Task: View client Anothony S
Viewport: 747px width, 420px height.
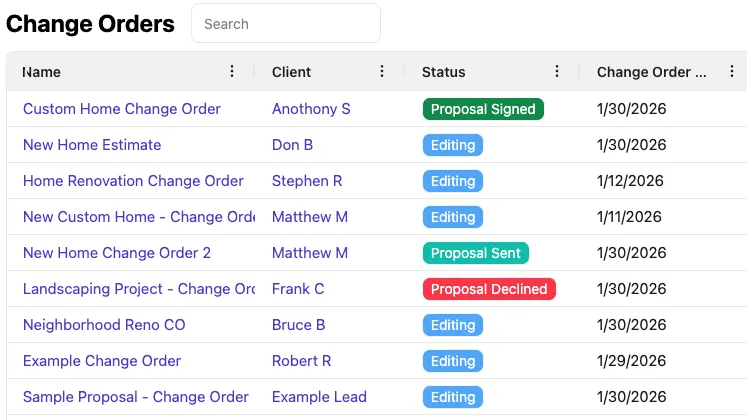Action: tap(311, 109)
